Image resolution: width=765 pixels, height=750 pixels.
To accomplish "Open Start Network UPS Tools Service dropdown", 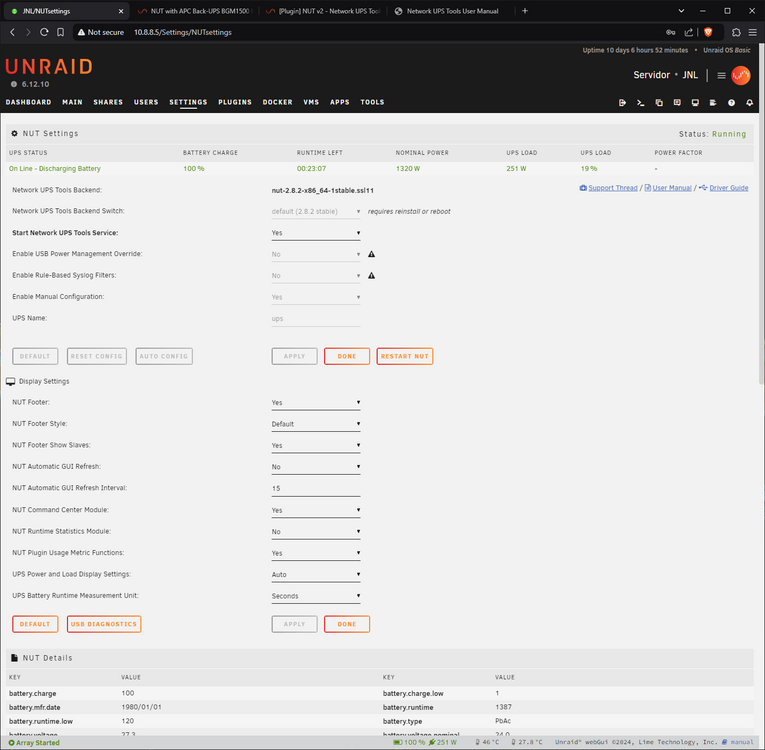I will [x=316, y=233].
